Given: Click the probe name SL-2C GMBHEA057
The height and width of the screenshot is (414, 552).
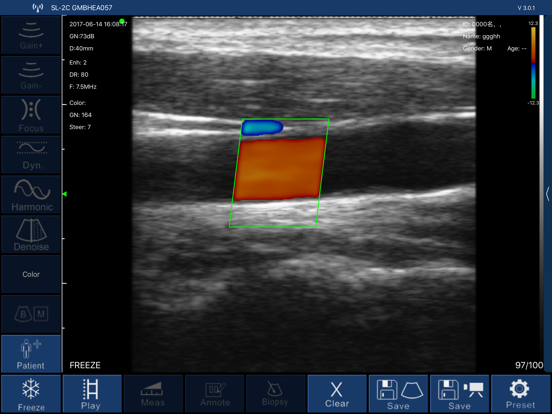Looking at the screenshot, I should point(82,8).
